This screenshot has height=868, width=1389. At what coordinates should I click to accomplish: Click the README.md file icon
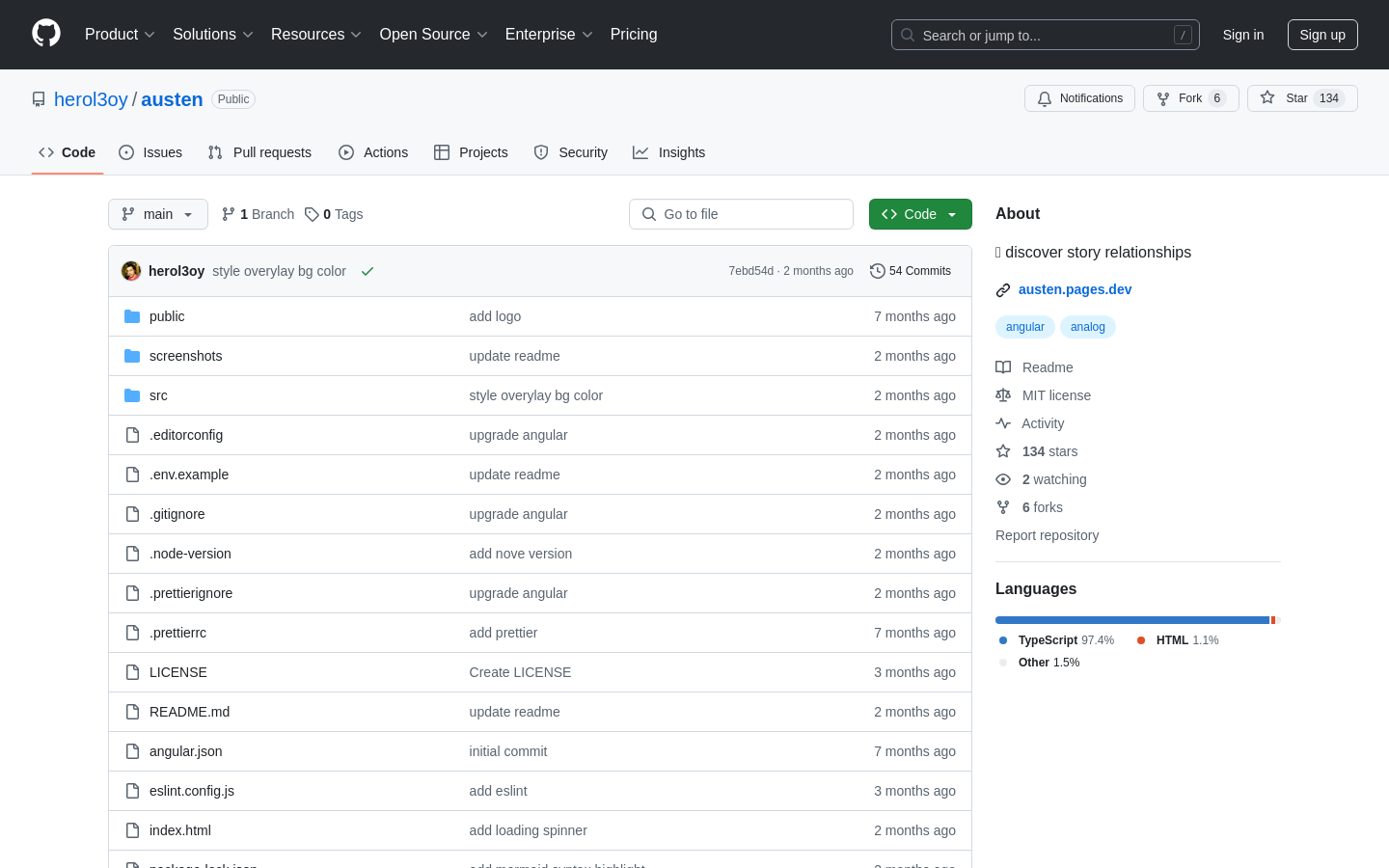[x=132, y=712]
